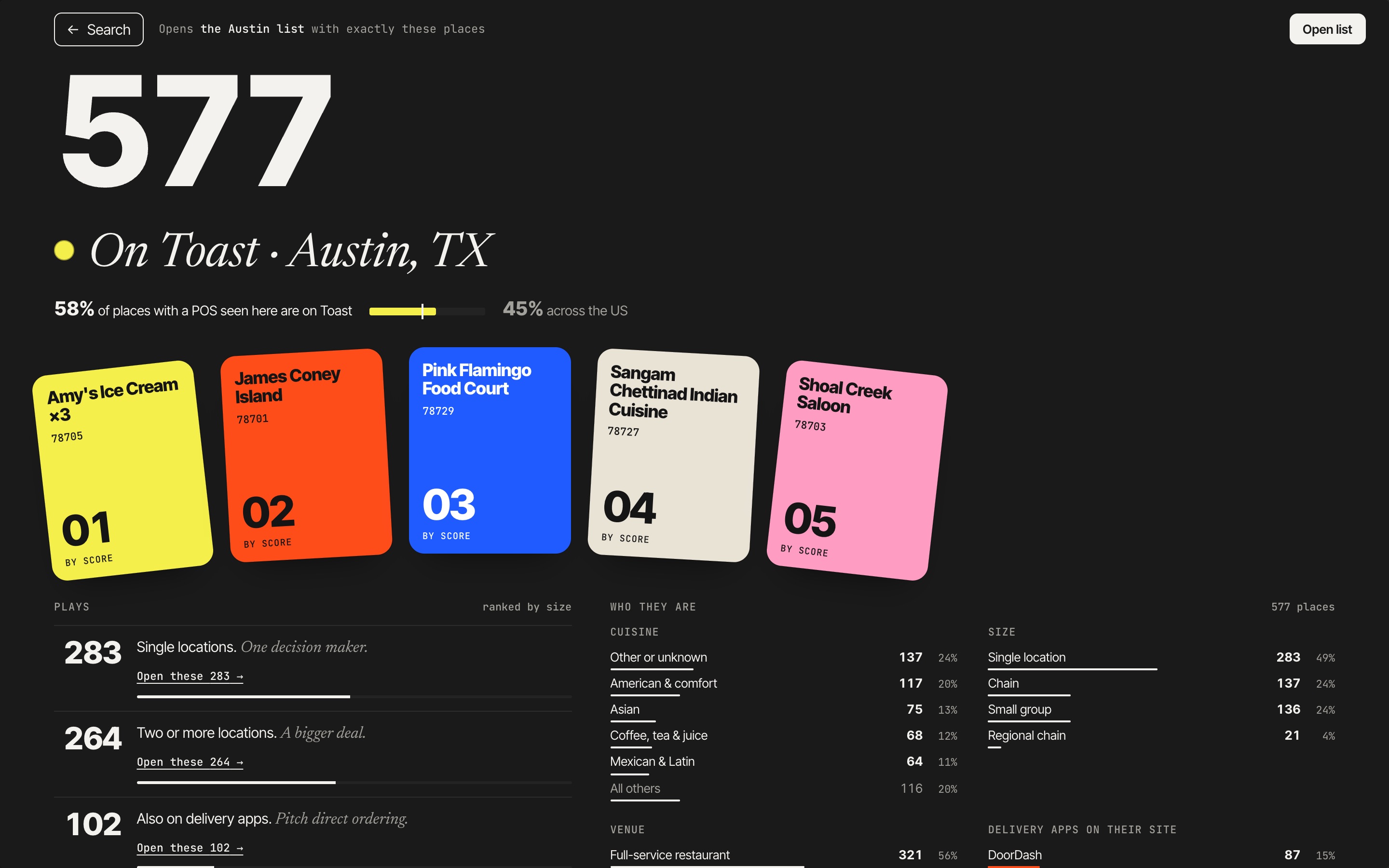Image resolution: width=1389 pixels, height=868 pixels.
Task: Go back with the Search button
Action: coord(99,29)
